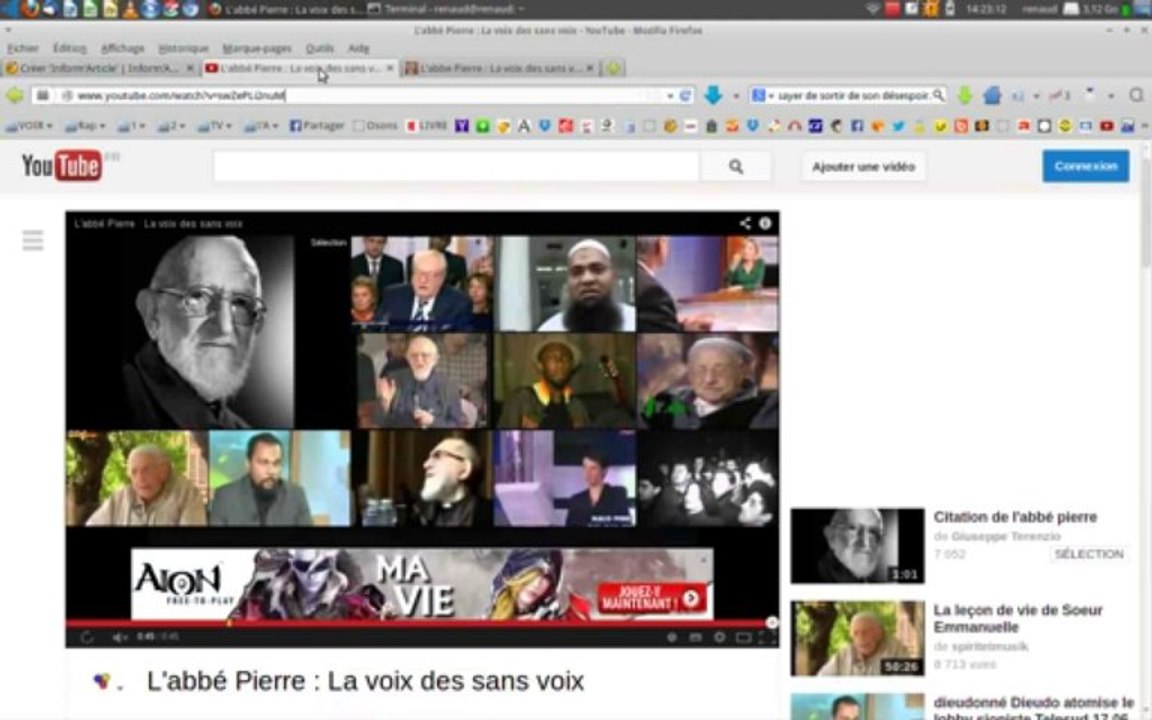The image size is (1152, 720).
Task: Open the Affichage menu
Action: (123, 48)
